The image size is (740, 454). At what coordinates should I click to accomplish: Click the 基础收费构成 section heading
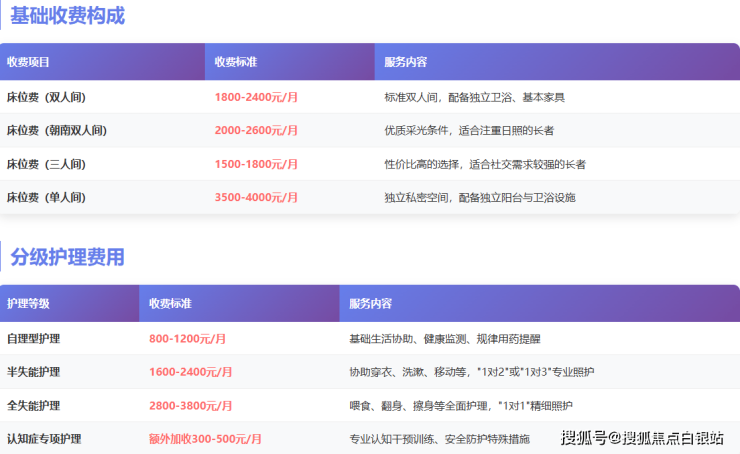tap(68, 16)
